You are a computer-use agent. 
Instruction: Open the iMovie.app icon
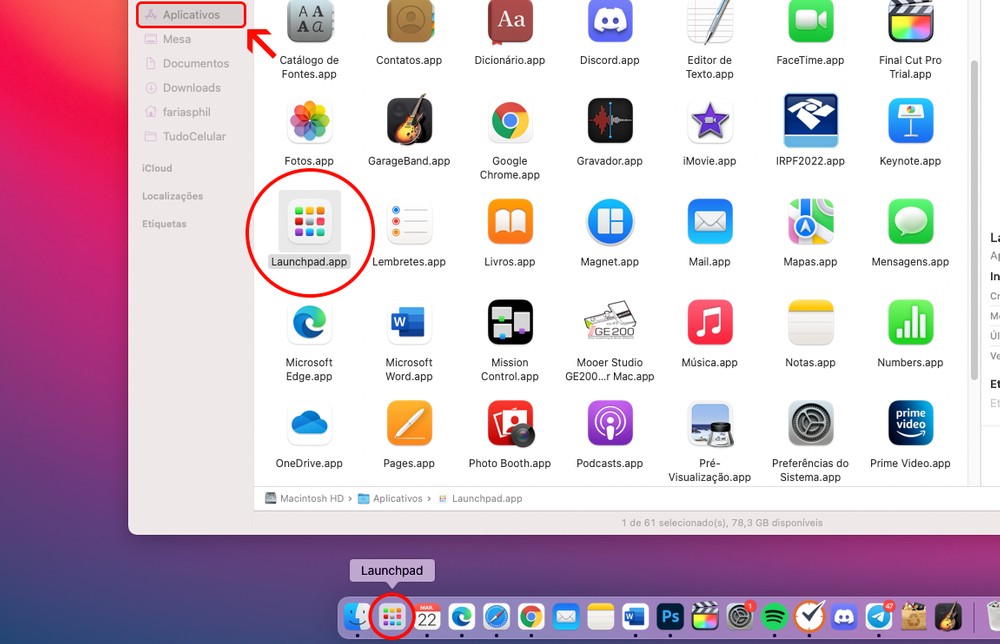click(x=709, y=121)
